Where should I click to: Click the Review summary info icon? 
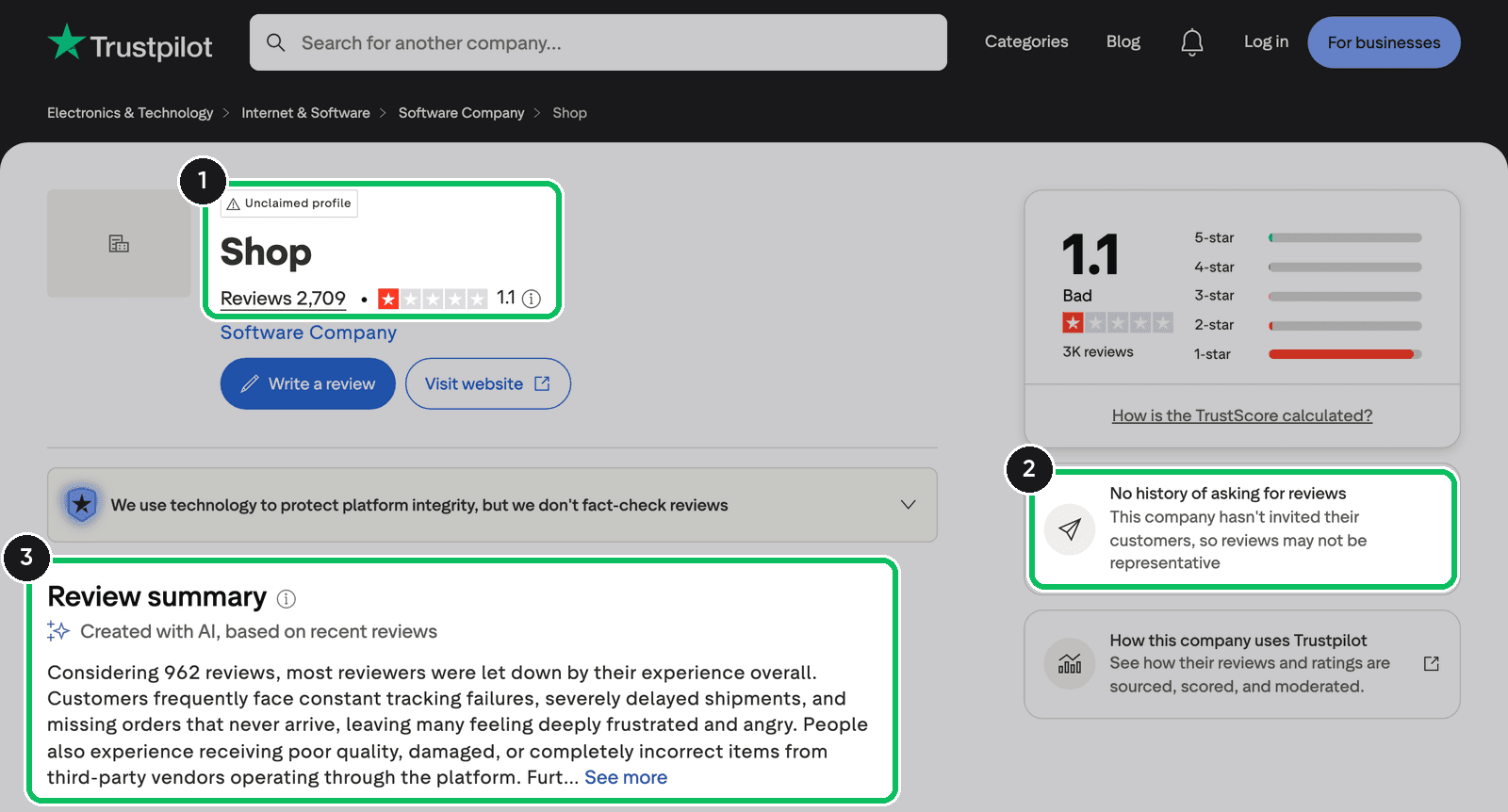[287, 598]
